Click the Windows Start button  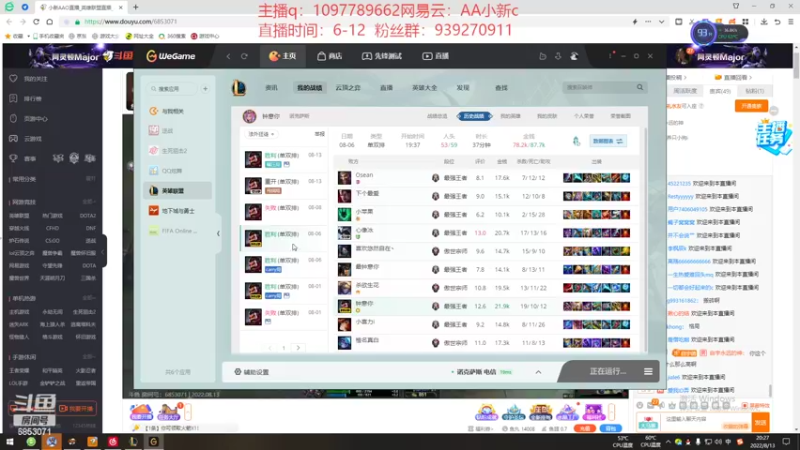click(10, 442)
